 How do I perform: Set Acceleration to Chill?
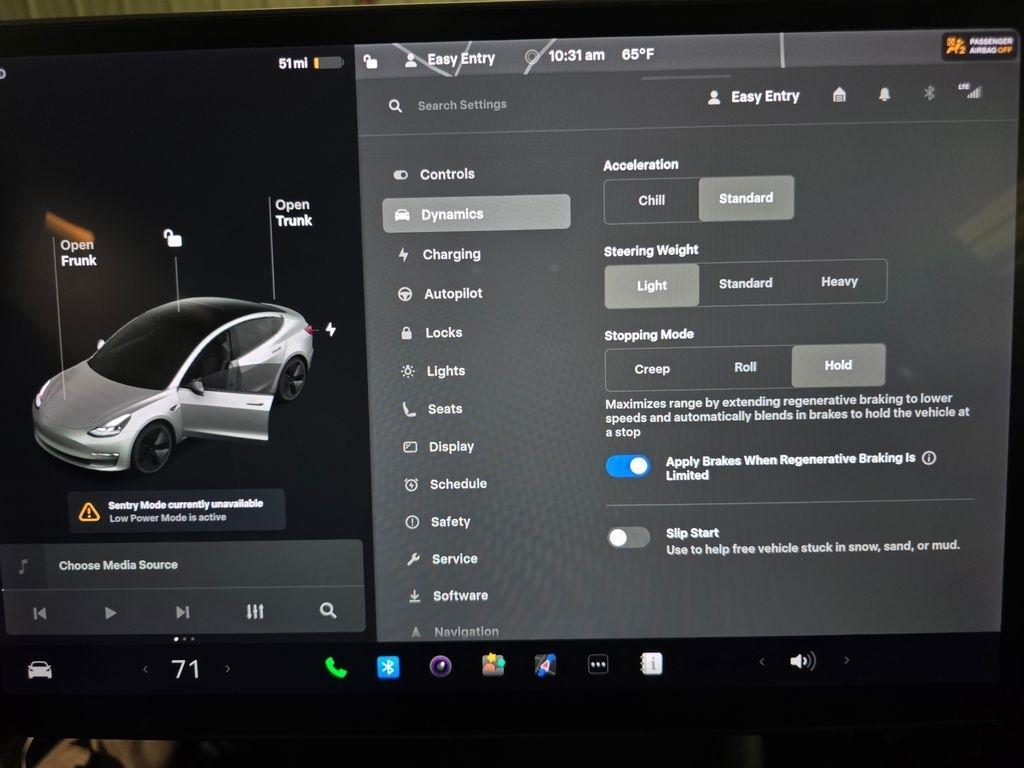[651, 200]
